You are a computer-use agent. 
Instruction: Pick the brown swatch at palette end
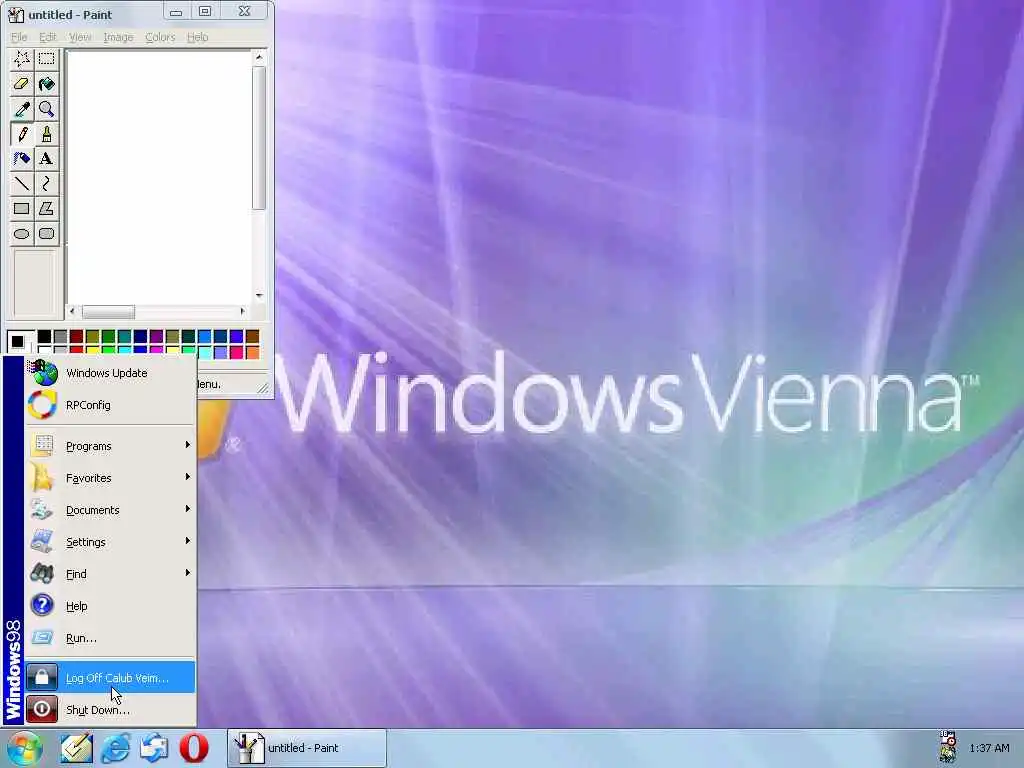coord(252,336)
